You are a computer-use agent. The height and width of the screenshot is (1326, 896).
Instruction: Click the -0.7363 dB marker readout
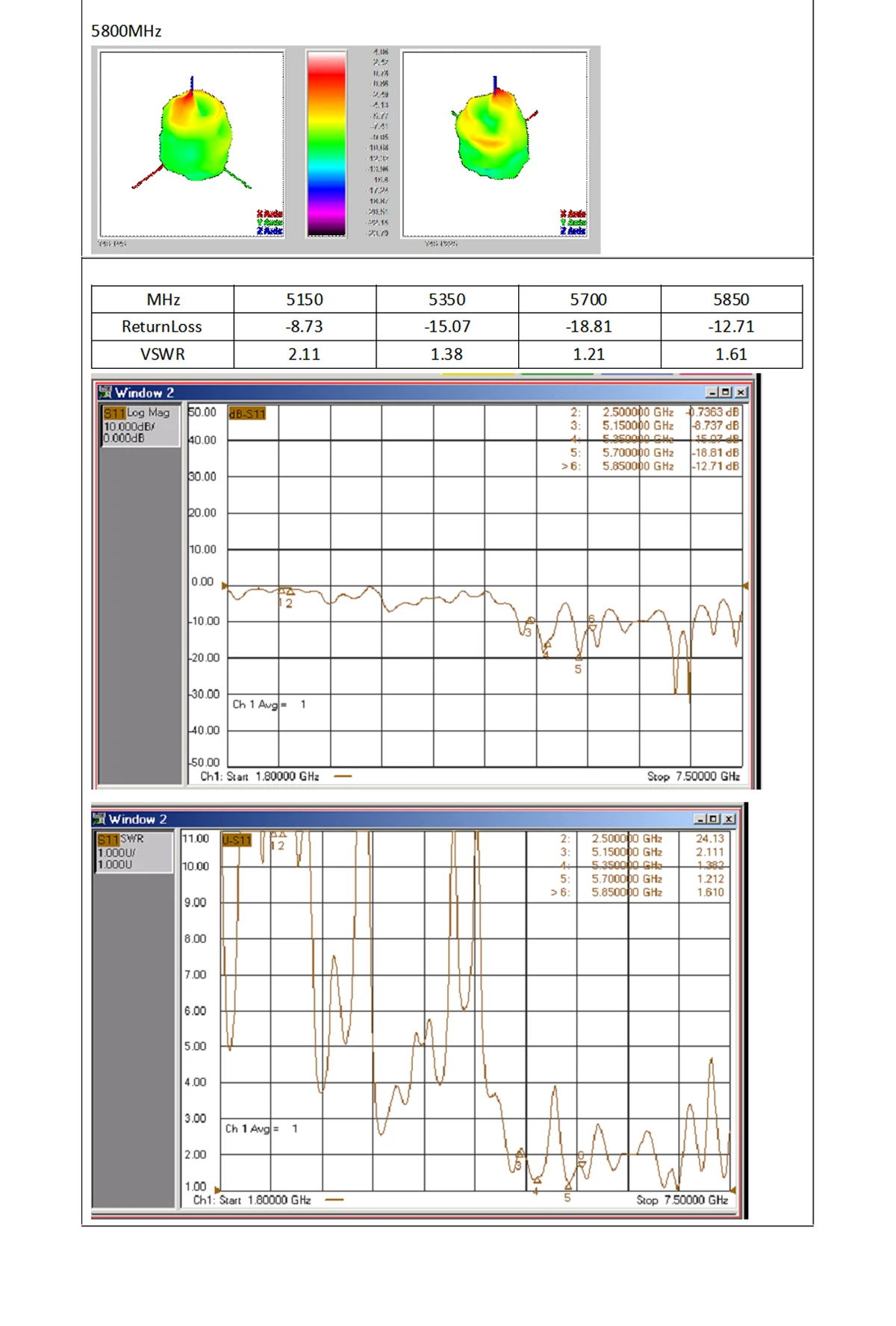pos(713,412)
